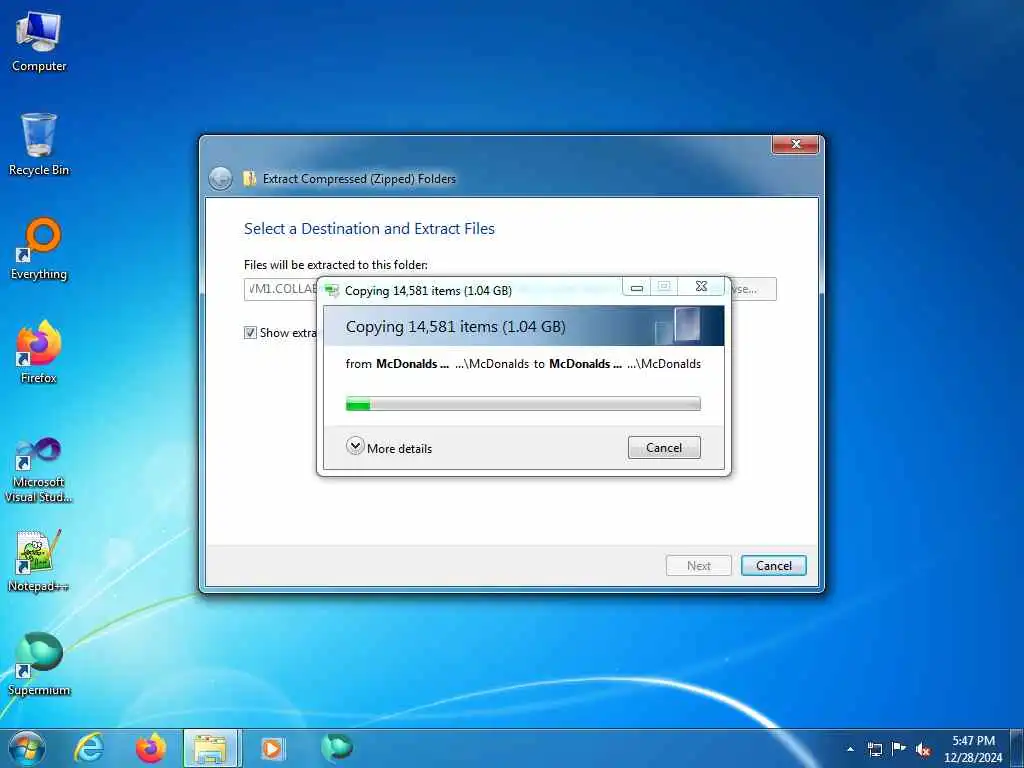Viewport: 1024px width, 768px height.
Task: Open the Computer desktop icon
Action: [x=39, y=42]
